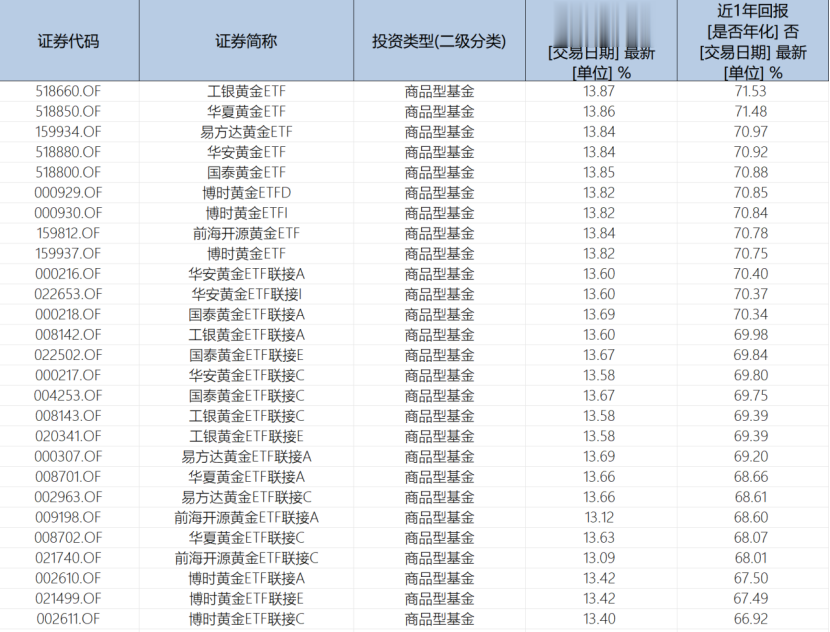Click the one-year return value 71.53
Screen dimensions: 830x632
tap(751, 92)
